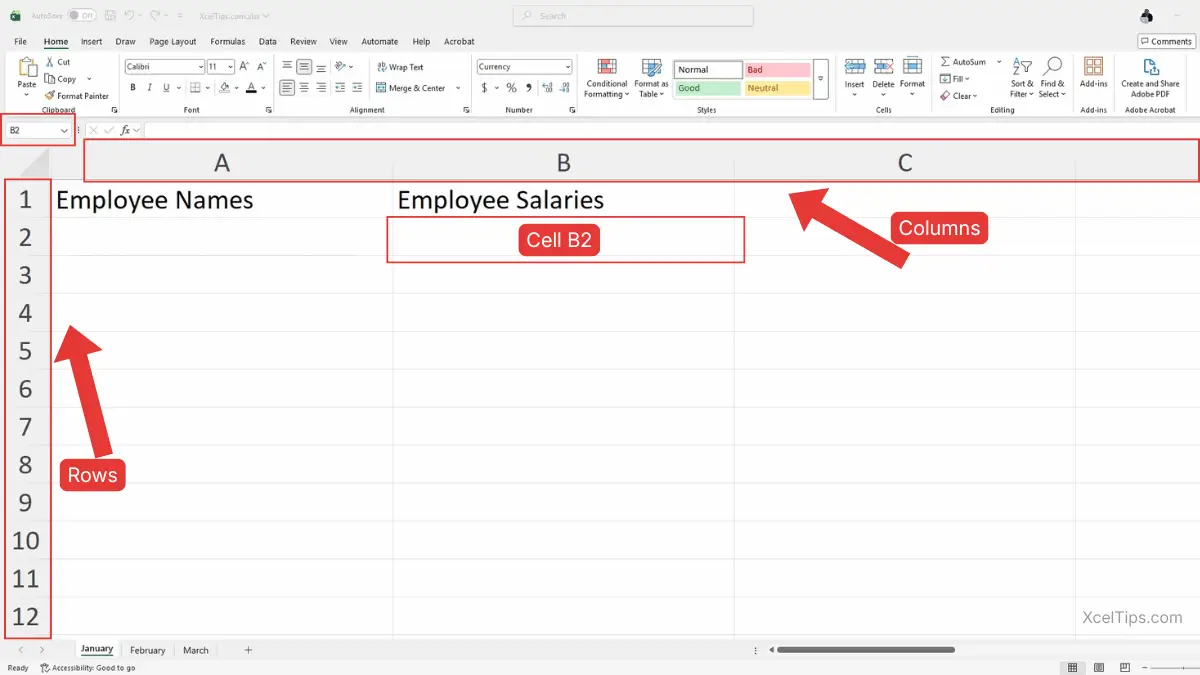Click the new sheet plus button
This screenshot has width=1200, height=675.
[248, 650]
